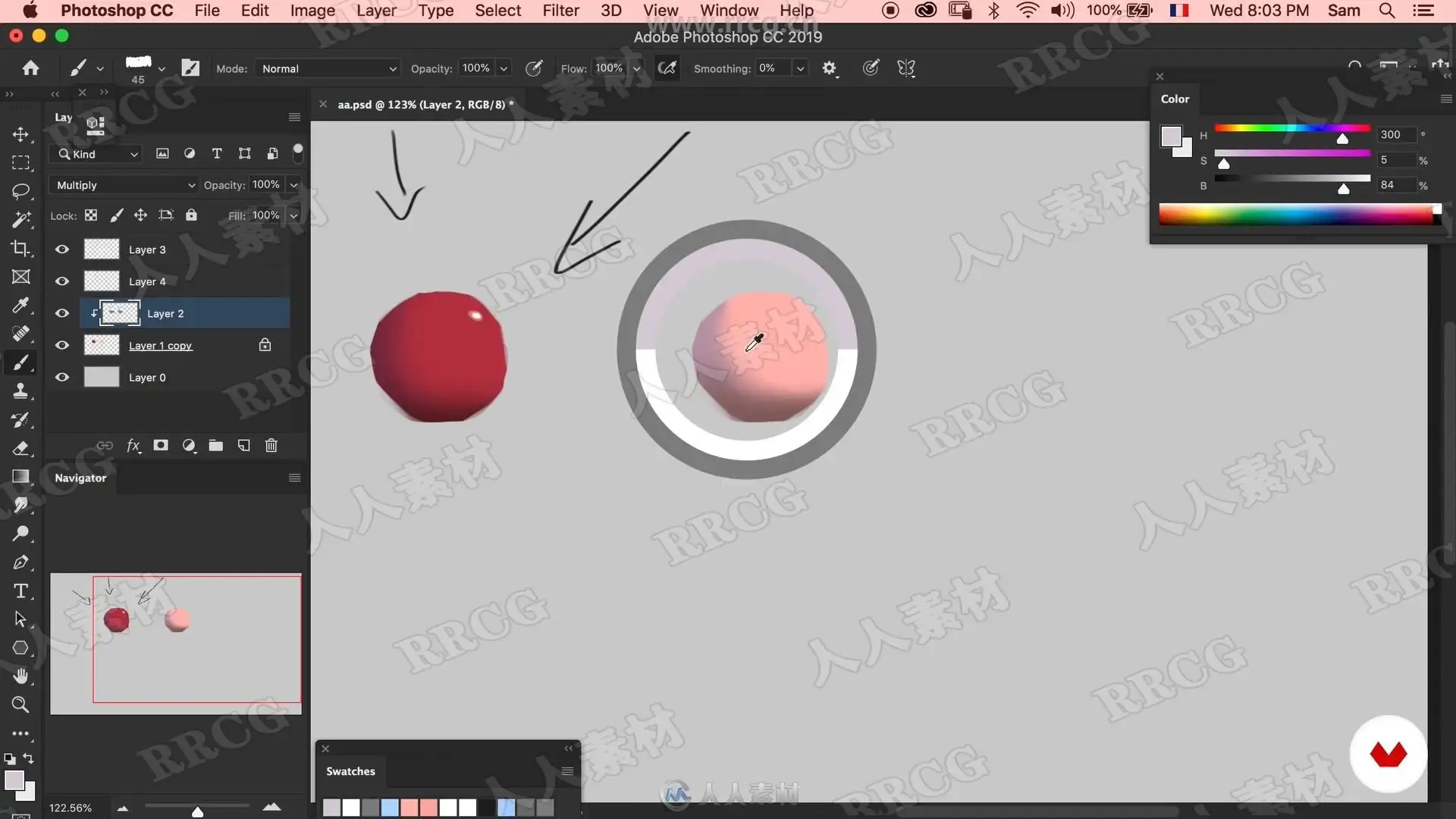The height and width of the screenshot is (819, 1456).
Task: Select the History Brush tool
Action: coord(20,420)
